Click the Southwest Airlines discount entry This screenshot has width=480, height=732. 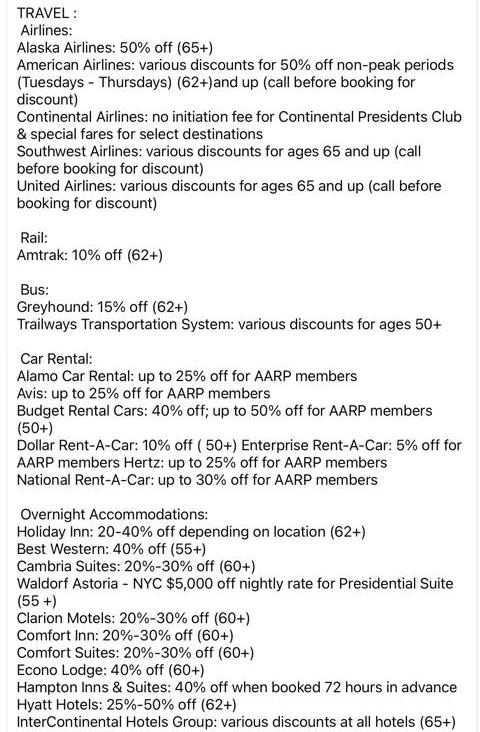coord(219,160)
